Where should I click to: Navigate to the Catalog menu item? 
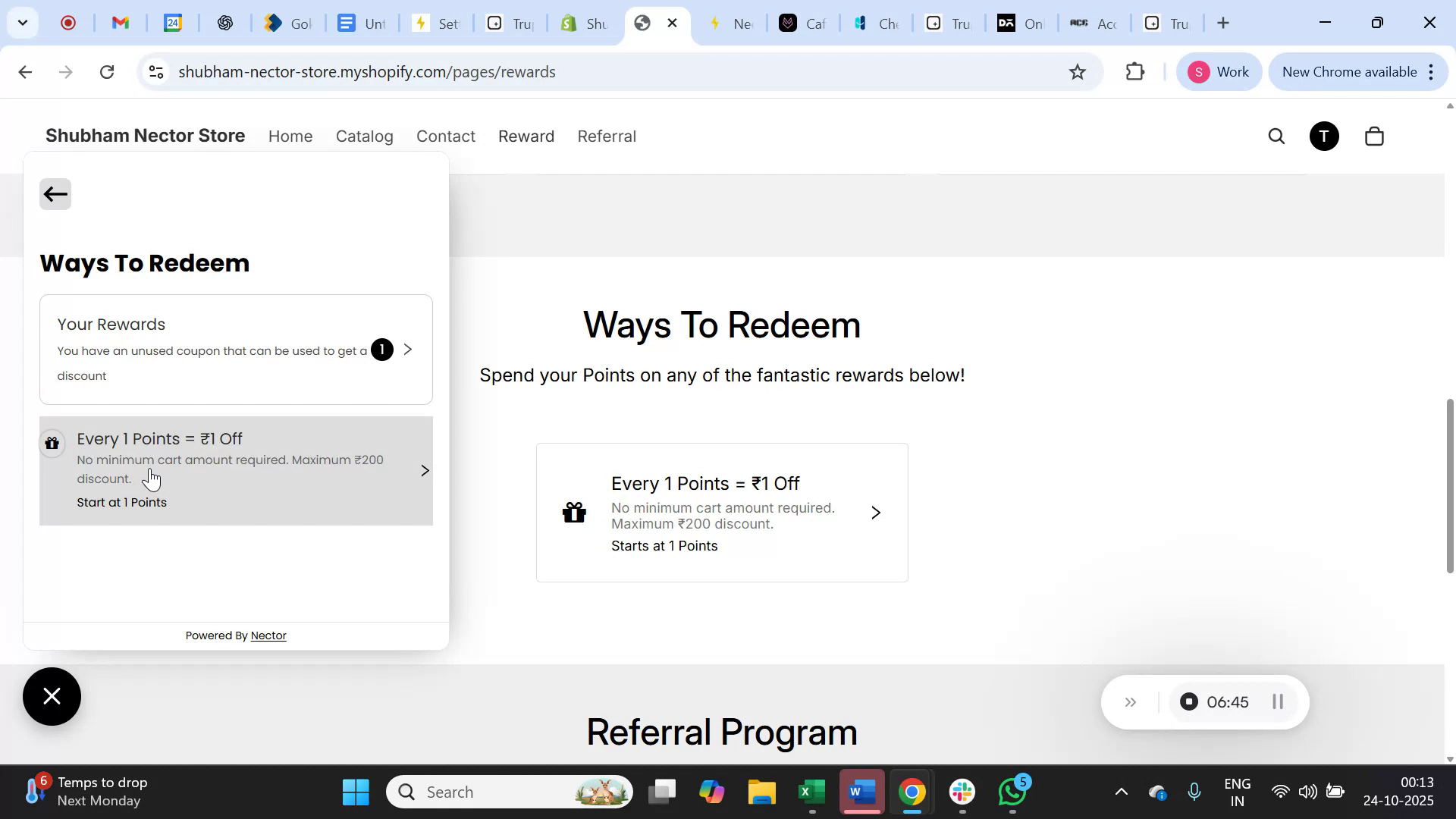point(364,136)
